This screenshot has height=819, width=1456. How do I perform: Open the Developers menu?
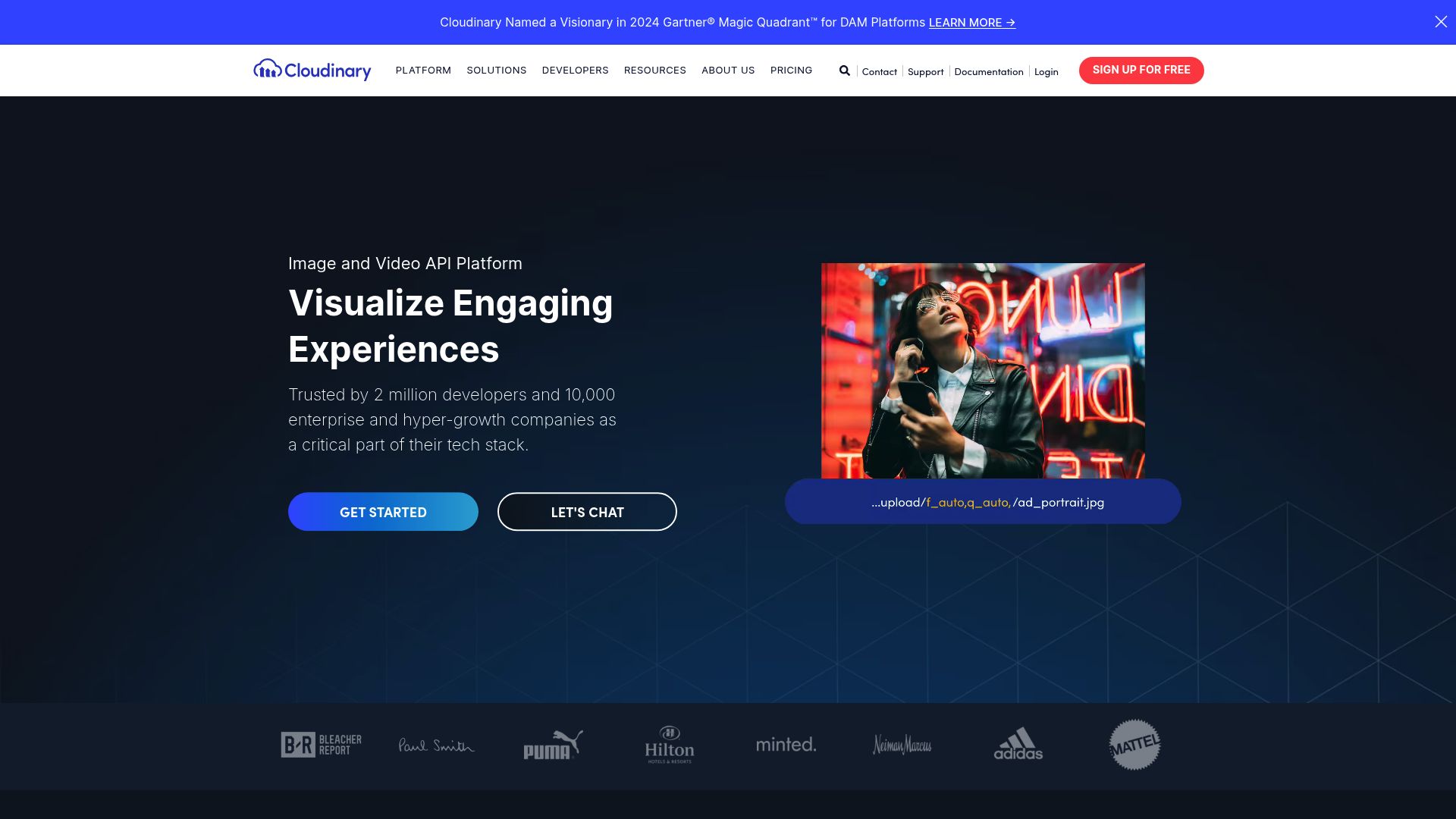coord(576,71)
